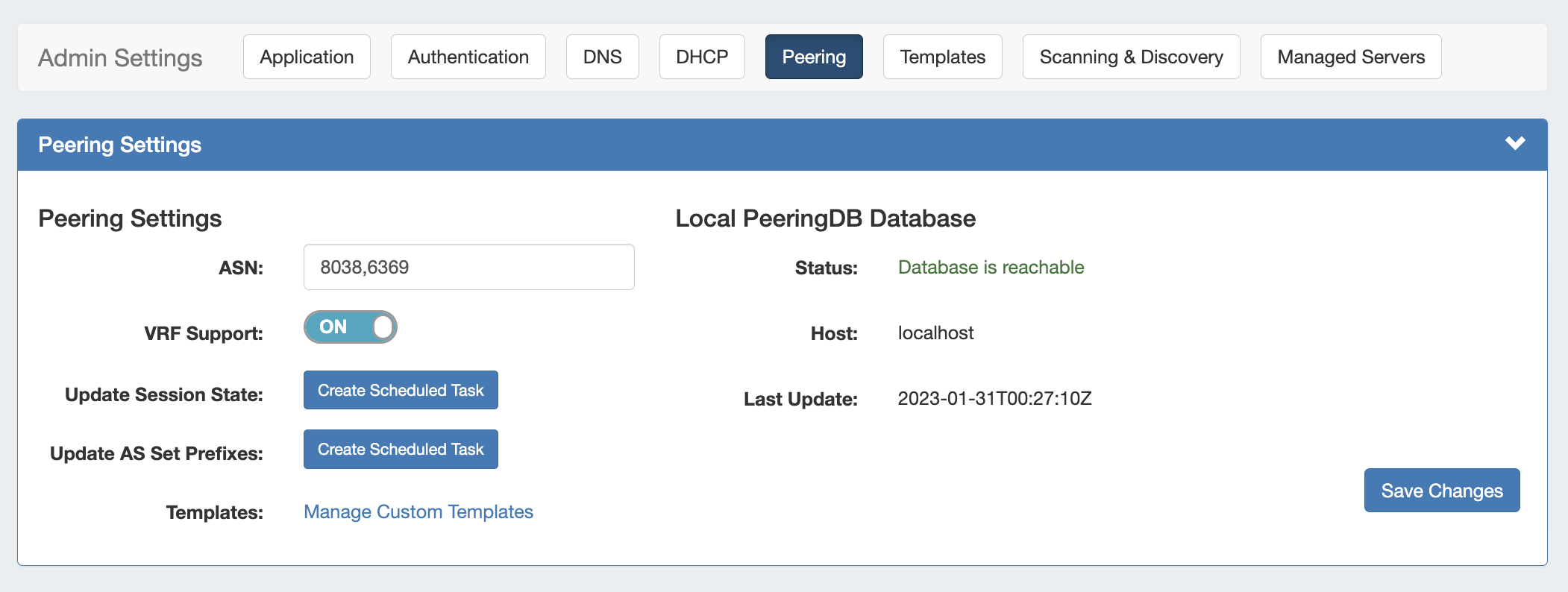Click the blue Peering Settings header title
1568x592 pixels.
[119, 145]
